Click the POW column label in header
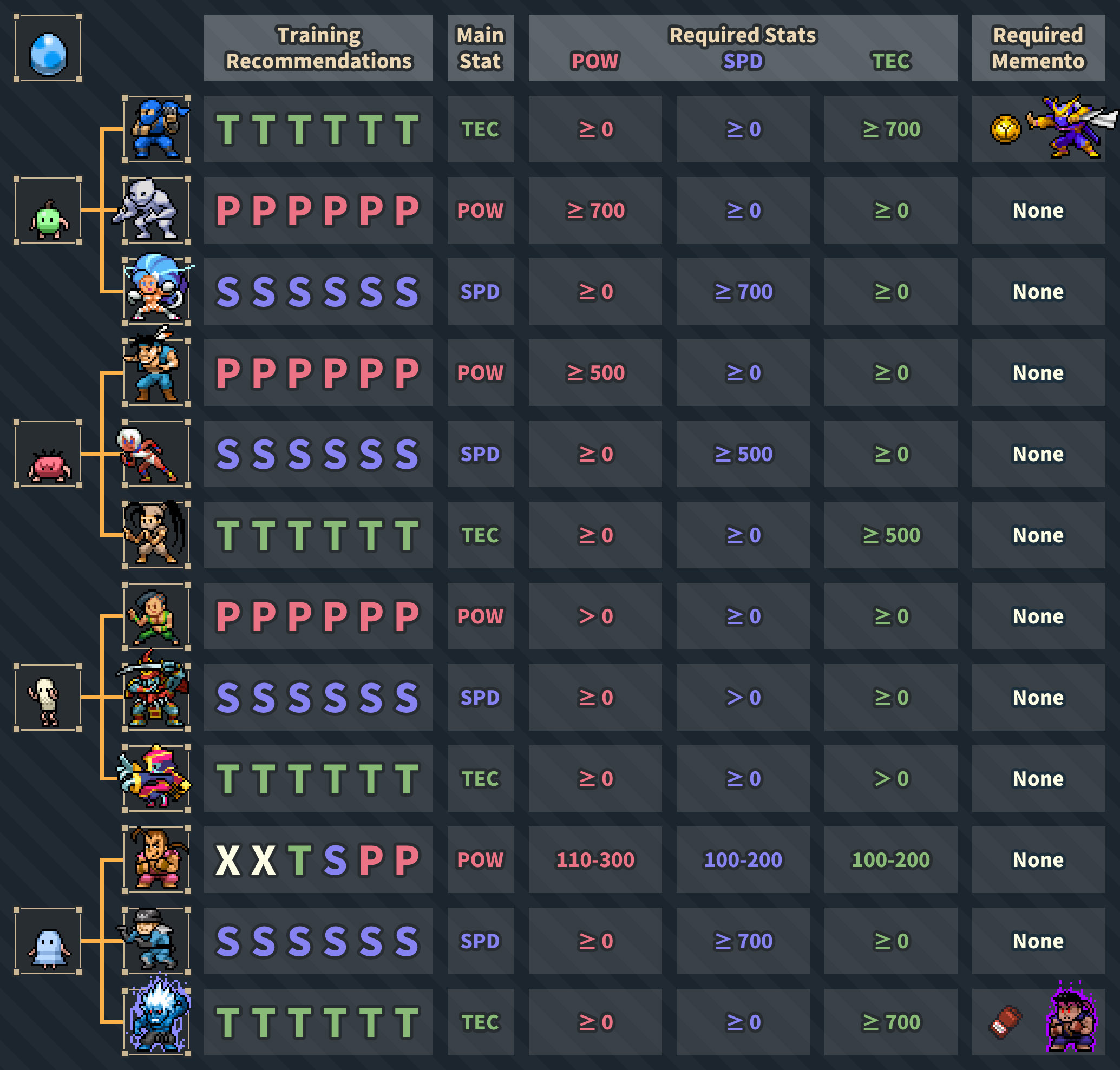Screen dimensions: 1120x1070 (595, 61)
